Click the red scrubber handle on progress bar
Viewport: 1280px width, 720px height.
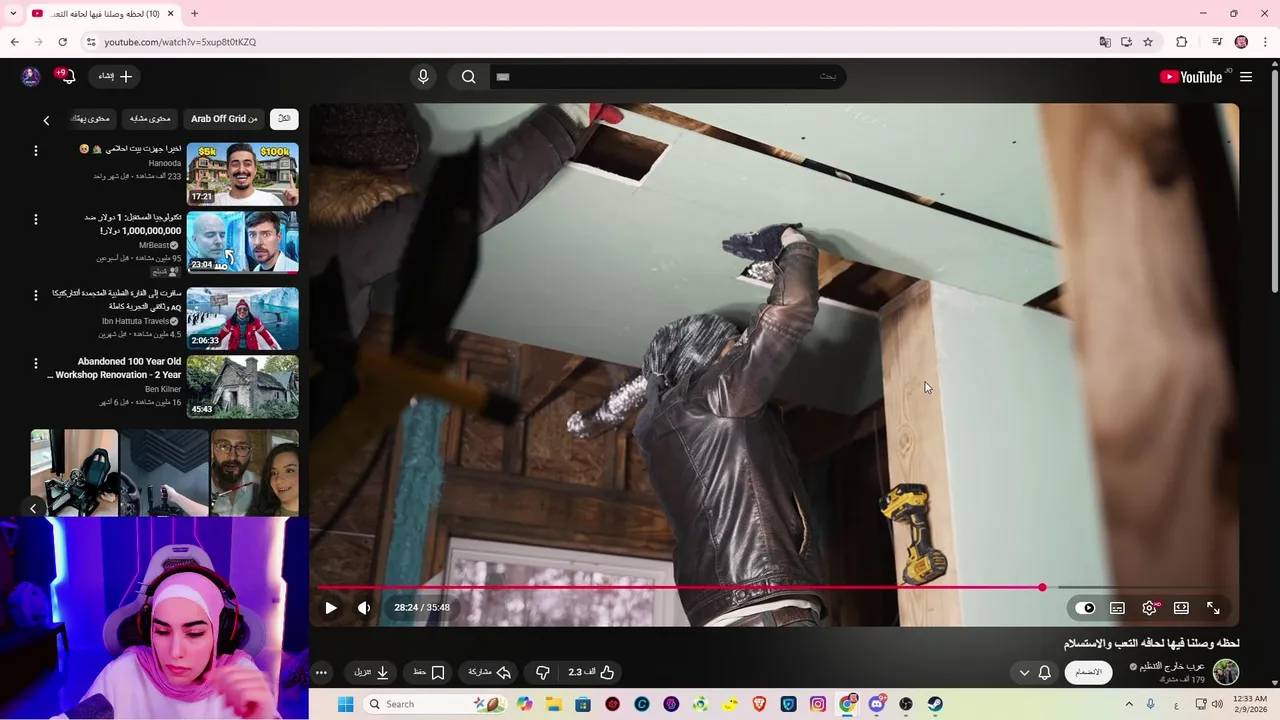1042,588
